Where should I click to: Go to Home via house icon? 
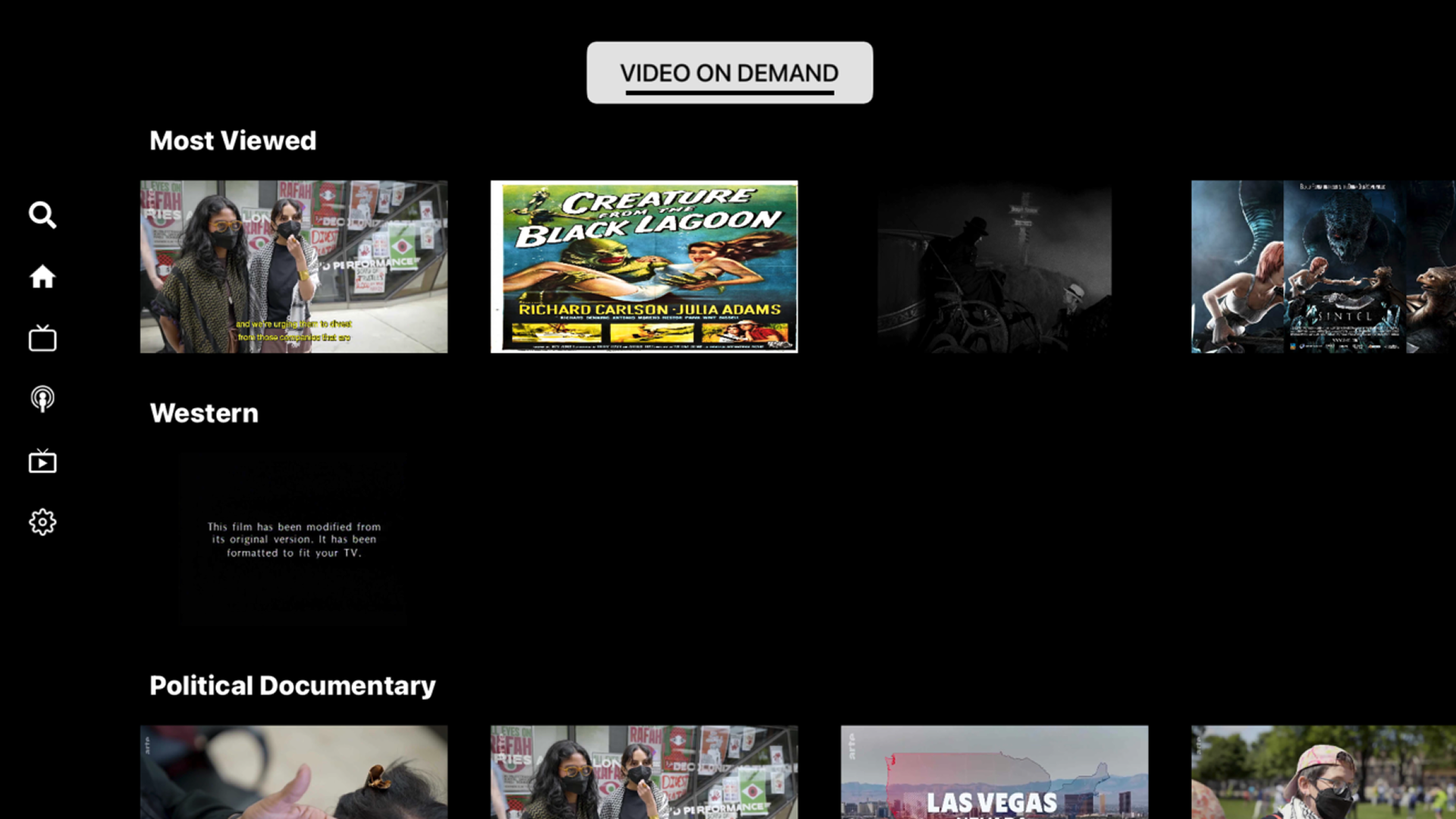[42, 277]
